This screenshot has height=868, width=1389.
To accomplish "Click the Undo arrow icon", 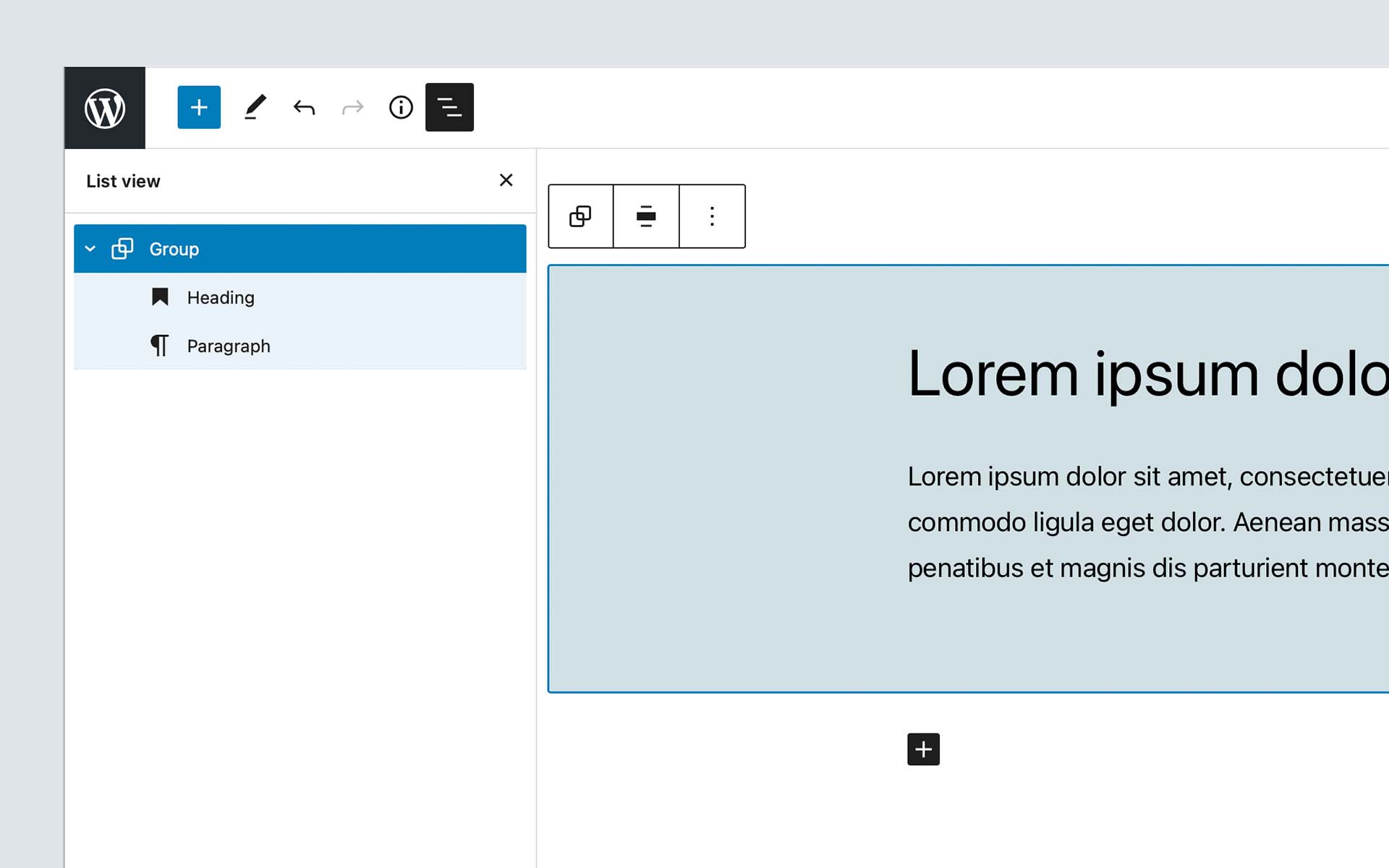I will 304,107.
